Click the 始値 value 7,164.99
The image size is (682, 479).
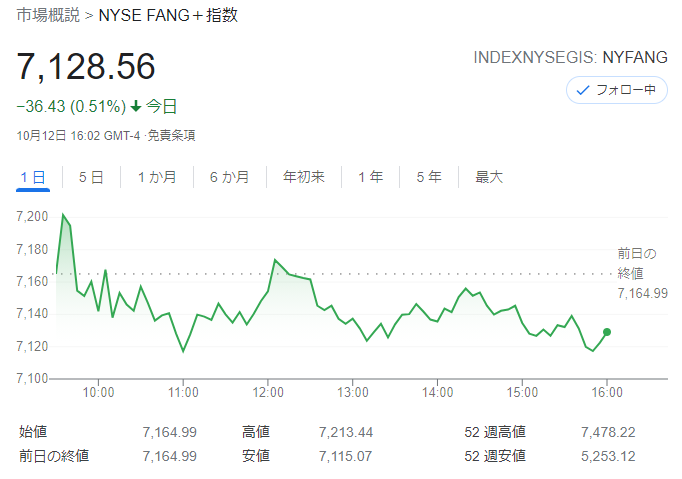[x=170, y=432]
